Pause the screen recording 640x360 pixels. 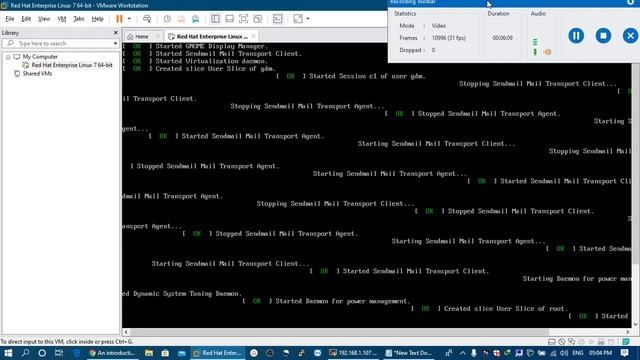(576, 36)
